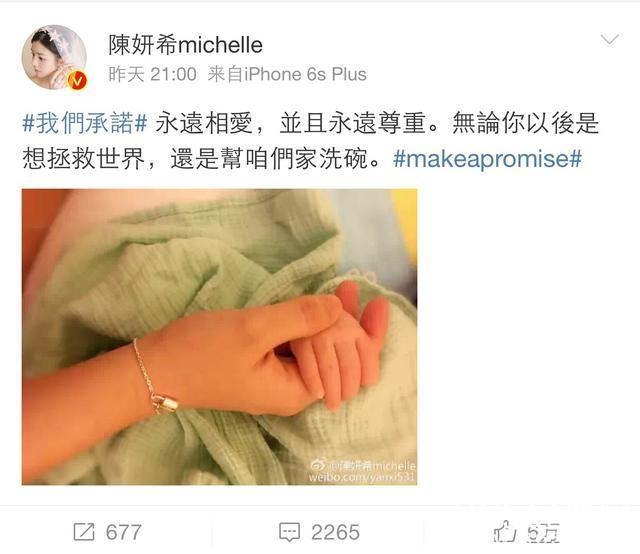Screen dimensions: 640x554
Task: Click the text line 想拯救世界，還是幫咱們家洗碗
Action: click(x=202, y=159)
